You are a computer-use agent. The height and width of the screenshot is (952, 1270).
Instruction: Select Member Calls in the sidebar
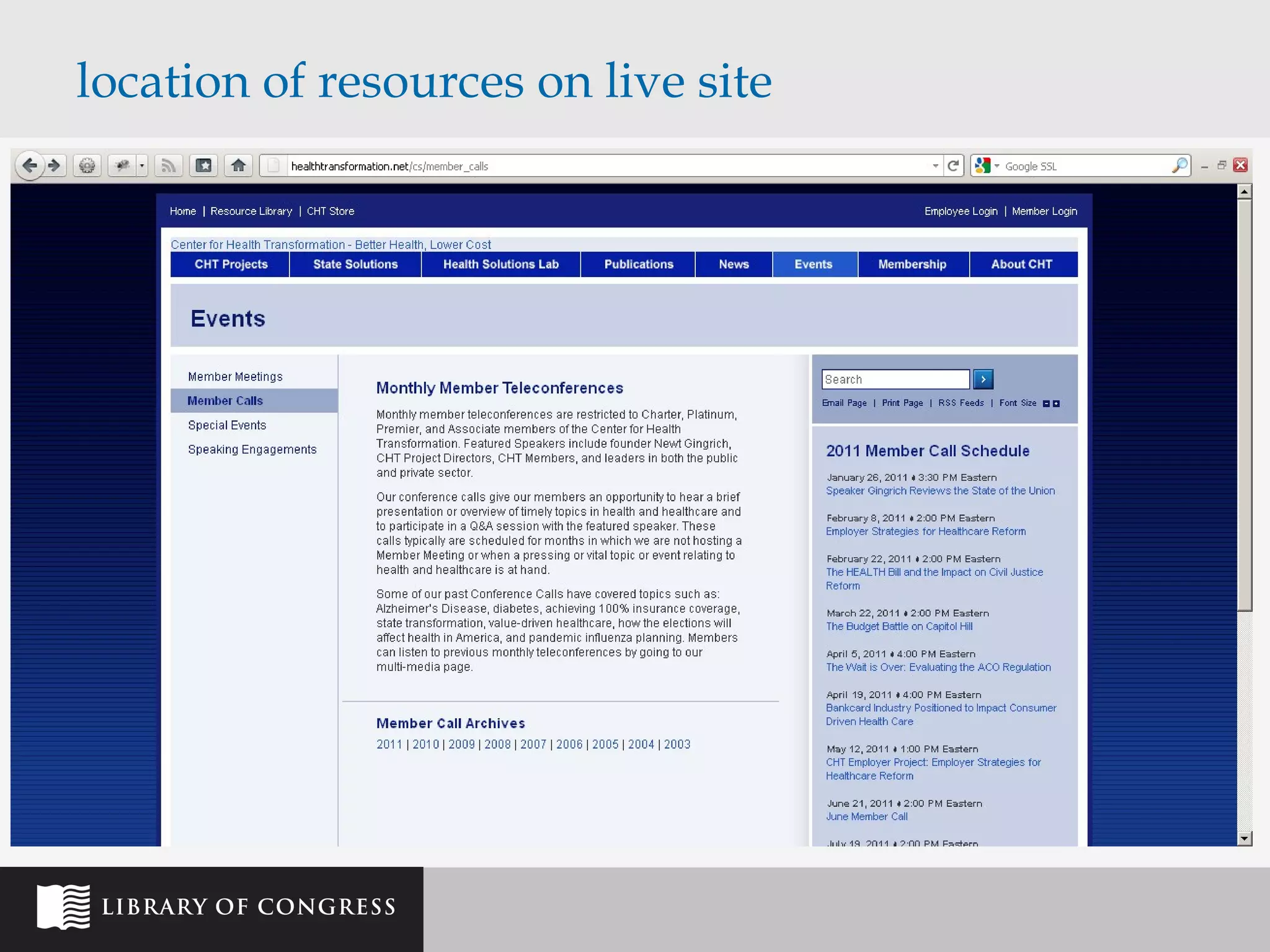254,401
